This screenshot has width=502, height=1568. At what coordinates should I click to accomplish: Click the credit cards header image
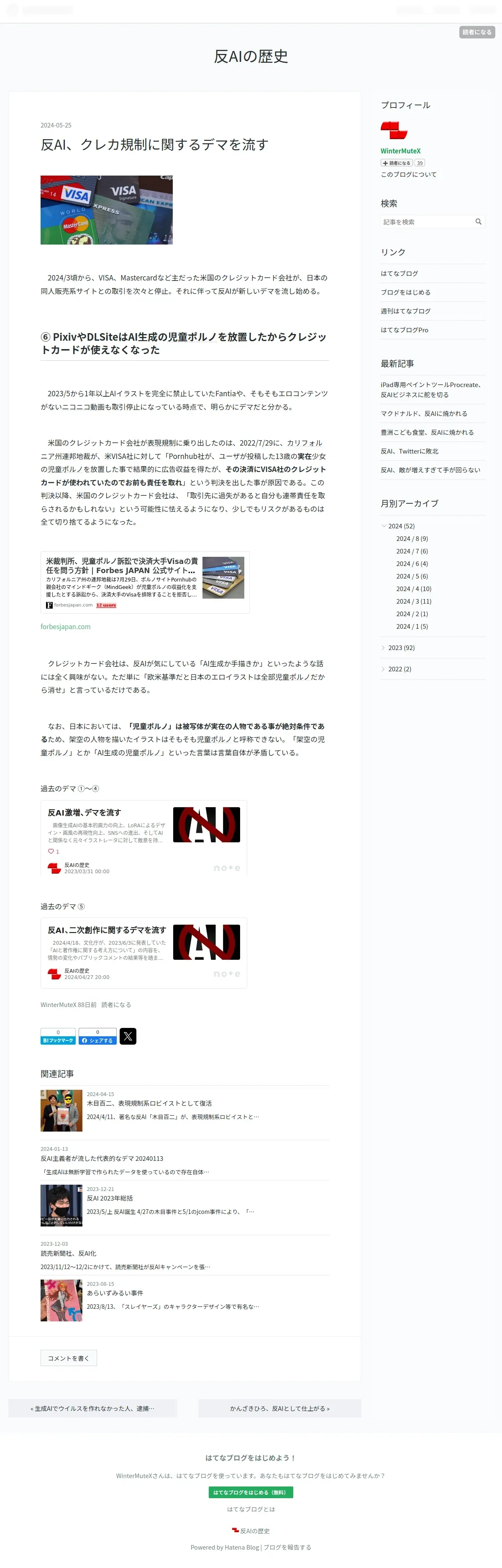[107, 210]
